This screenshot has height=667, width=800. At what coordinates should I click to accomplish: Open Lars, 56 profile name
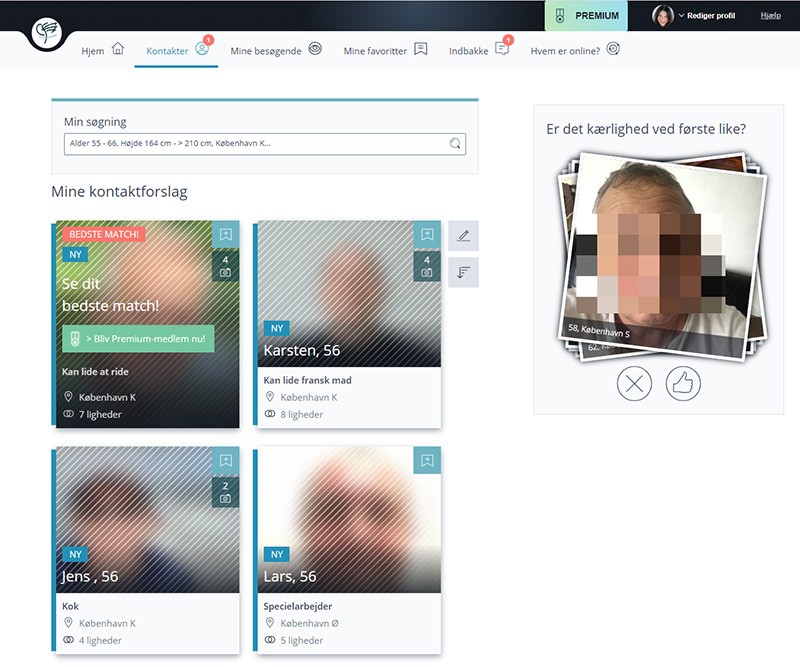290,577
